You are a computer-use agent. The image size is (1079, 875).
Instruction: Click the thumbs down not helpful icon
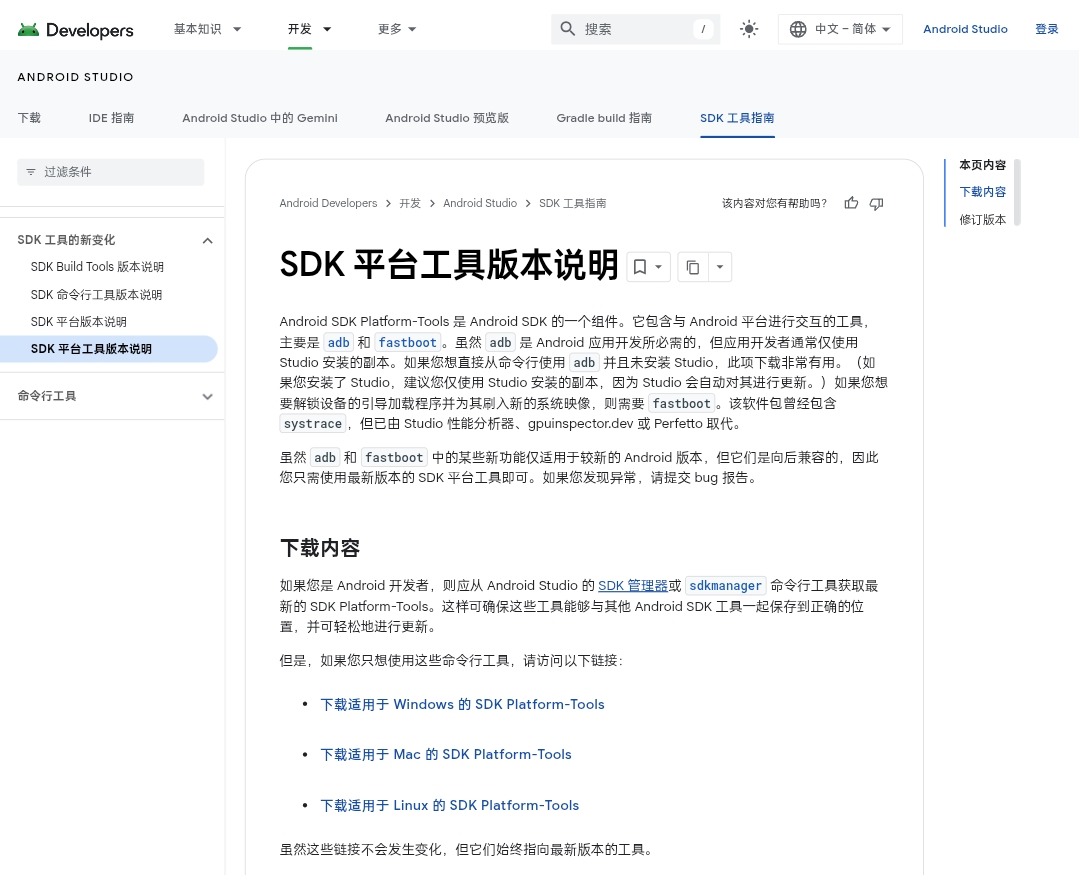tap(876, 203)
